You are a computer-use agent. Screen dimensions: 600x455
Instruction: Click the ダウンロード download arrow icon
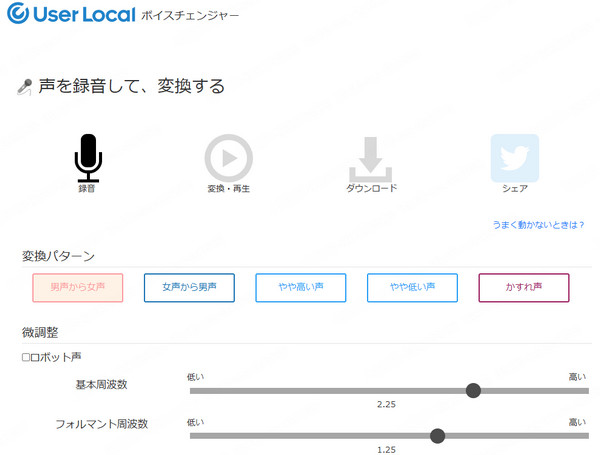370,159
